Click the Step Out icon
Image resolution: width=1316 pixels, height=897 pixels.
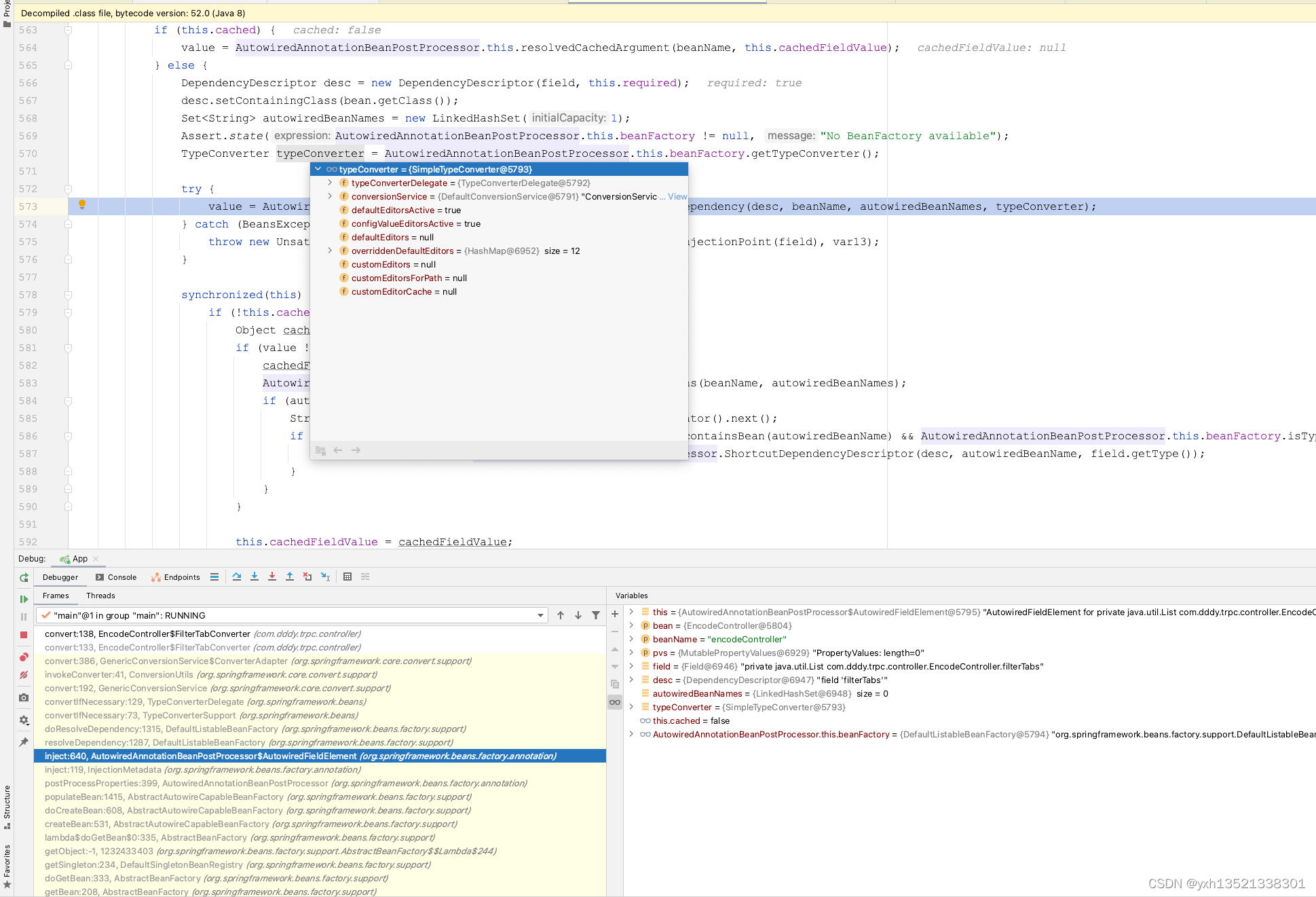pyautogui.click(x=289, y=576)
